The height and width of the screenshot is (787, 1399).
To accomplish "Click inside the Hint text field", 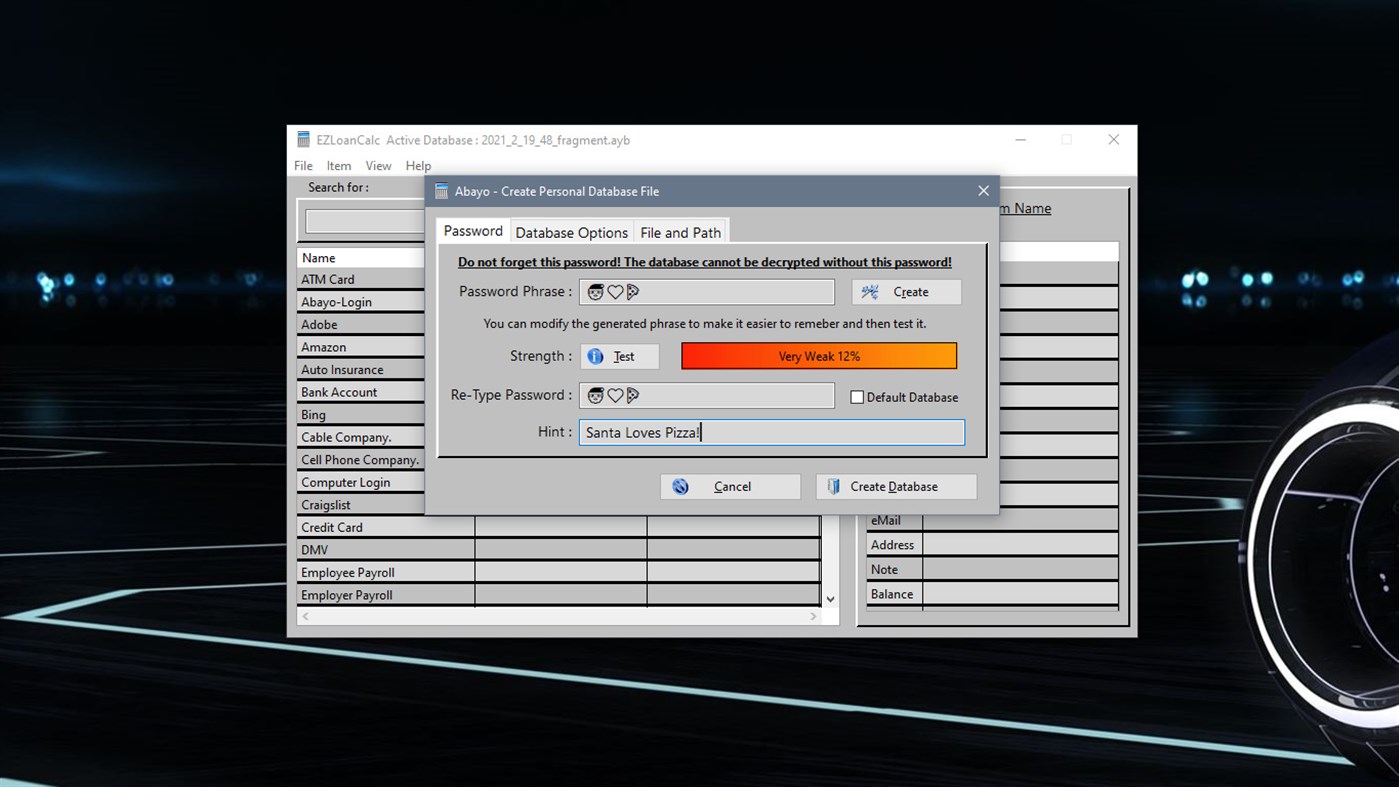I will click(770, 432).
